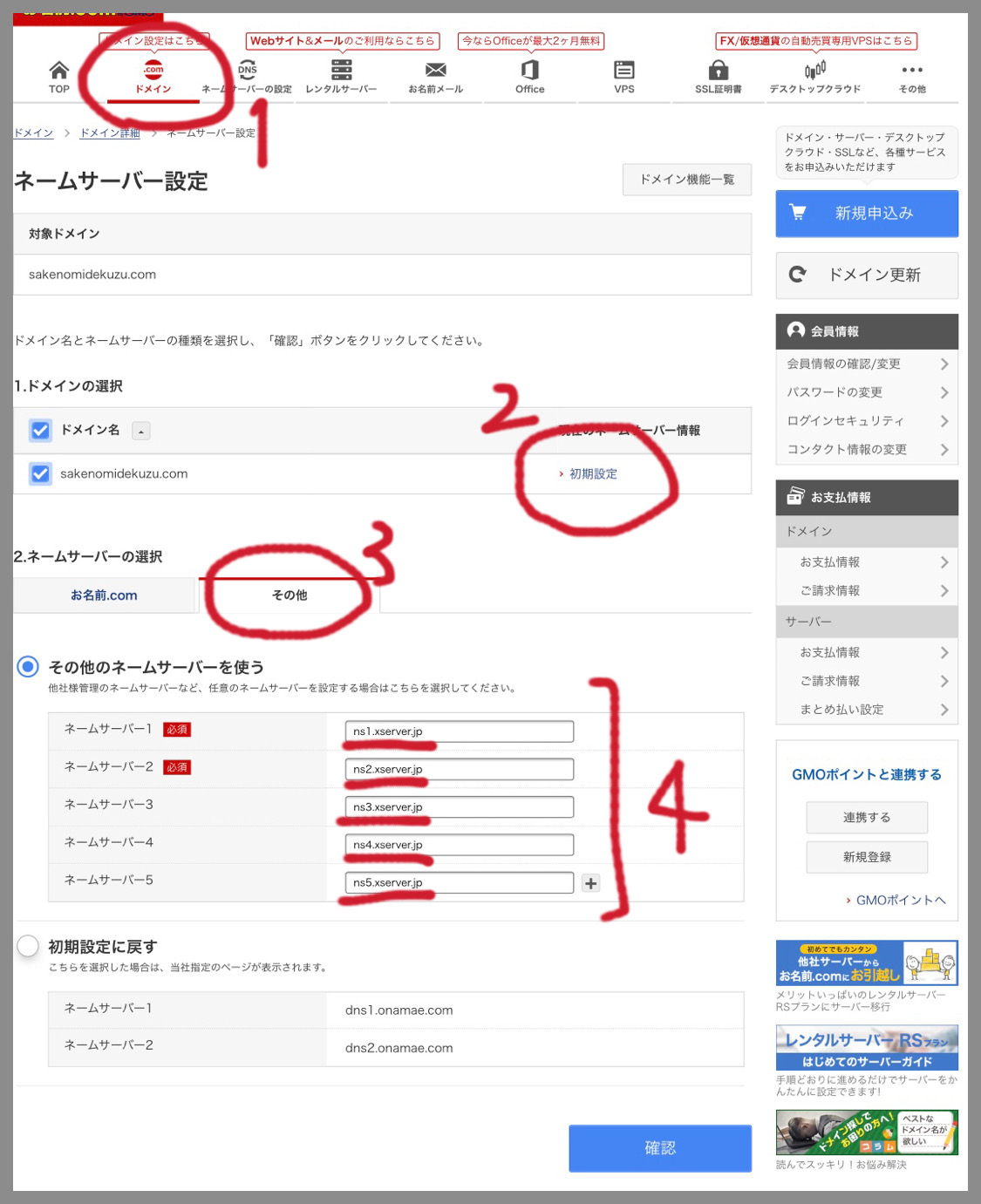This screenshot has height=1204, width=981.
Task: Open the デスクトップクラウド icon
Action: coord(815,70)
